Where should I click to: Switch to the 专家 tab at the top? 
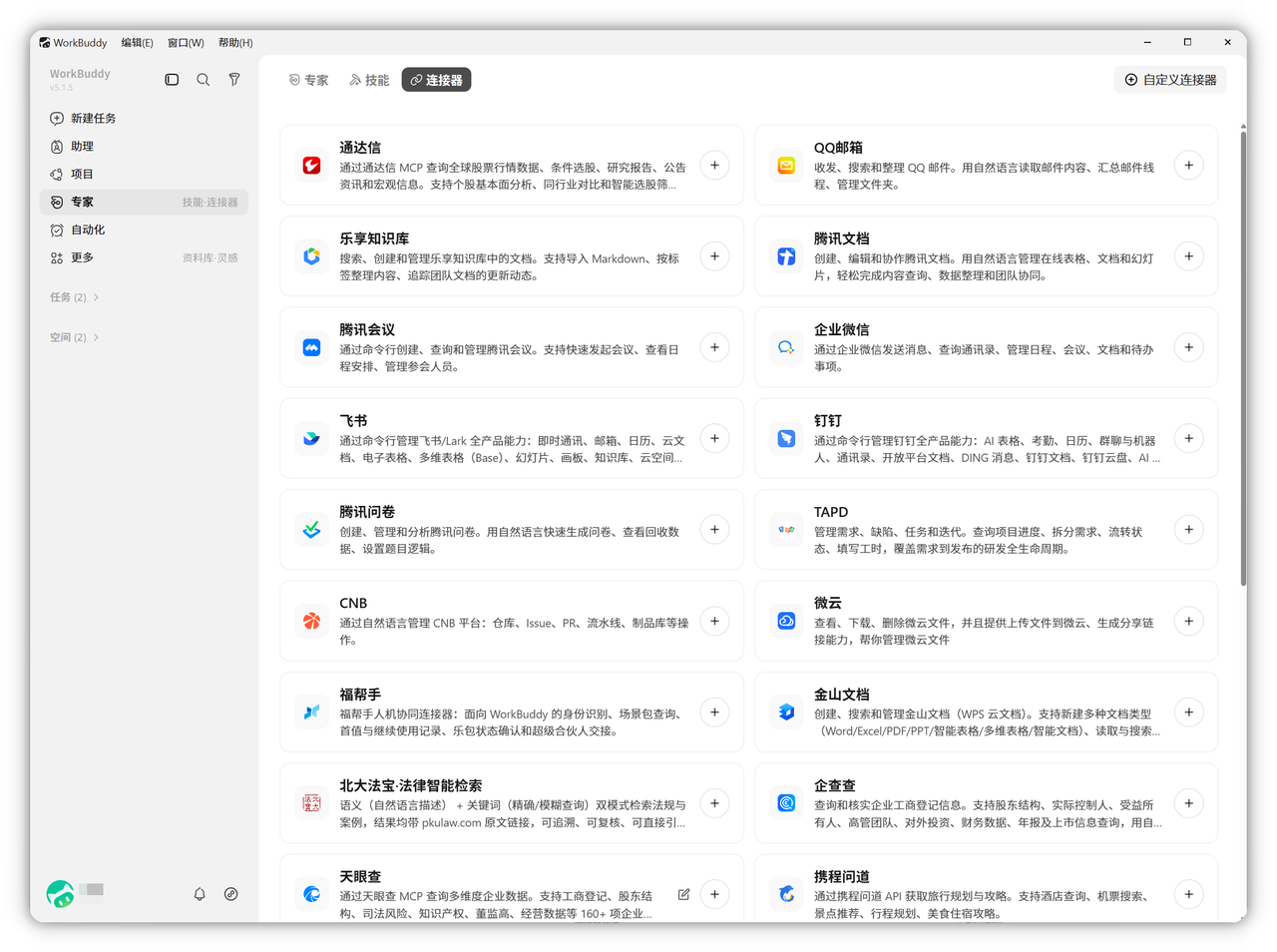308,80
